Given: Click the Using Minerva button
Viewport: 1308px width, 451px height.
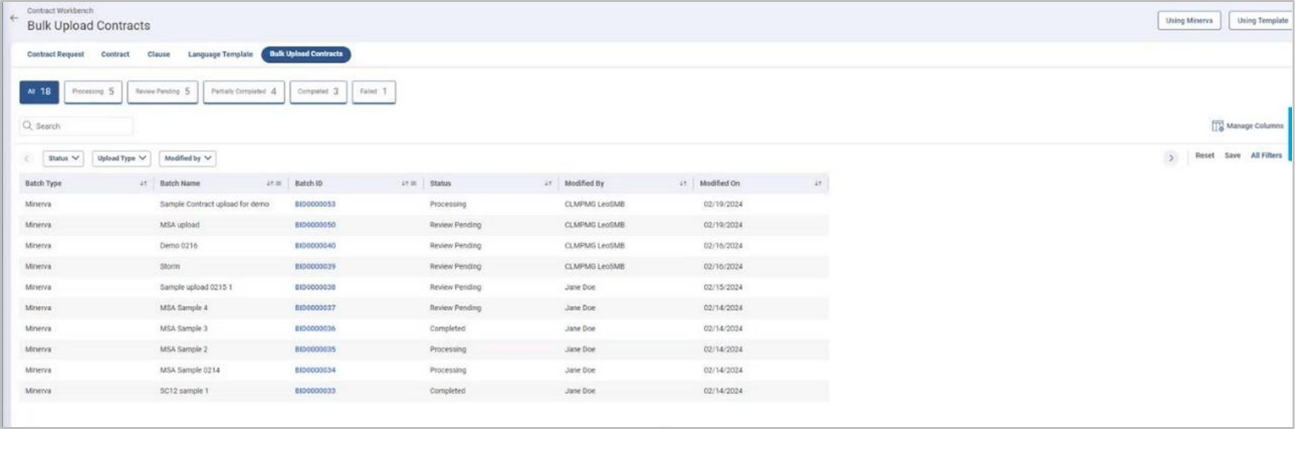Looking at the screenshot, I should pyautogui.click(x=1188, y=21).
